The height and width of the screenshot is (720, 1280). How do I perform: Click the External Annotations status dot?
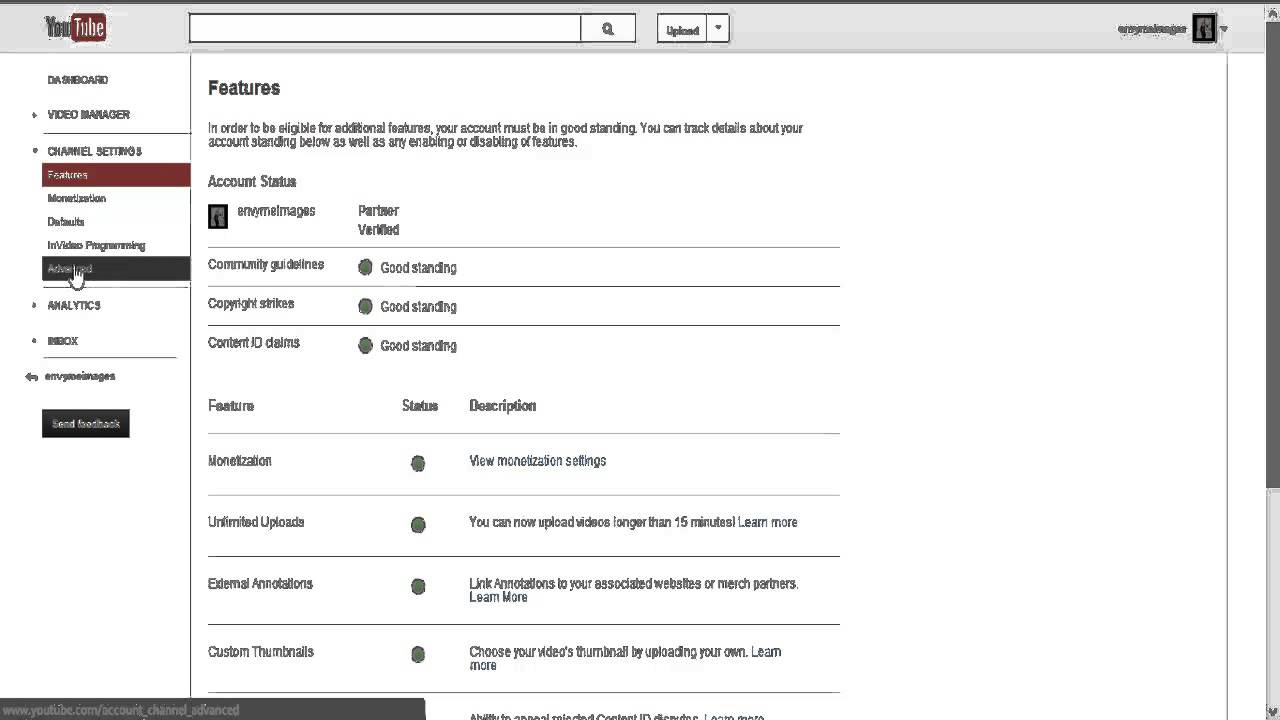coord(418,586)
